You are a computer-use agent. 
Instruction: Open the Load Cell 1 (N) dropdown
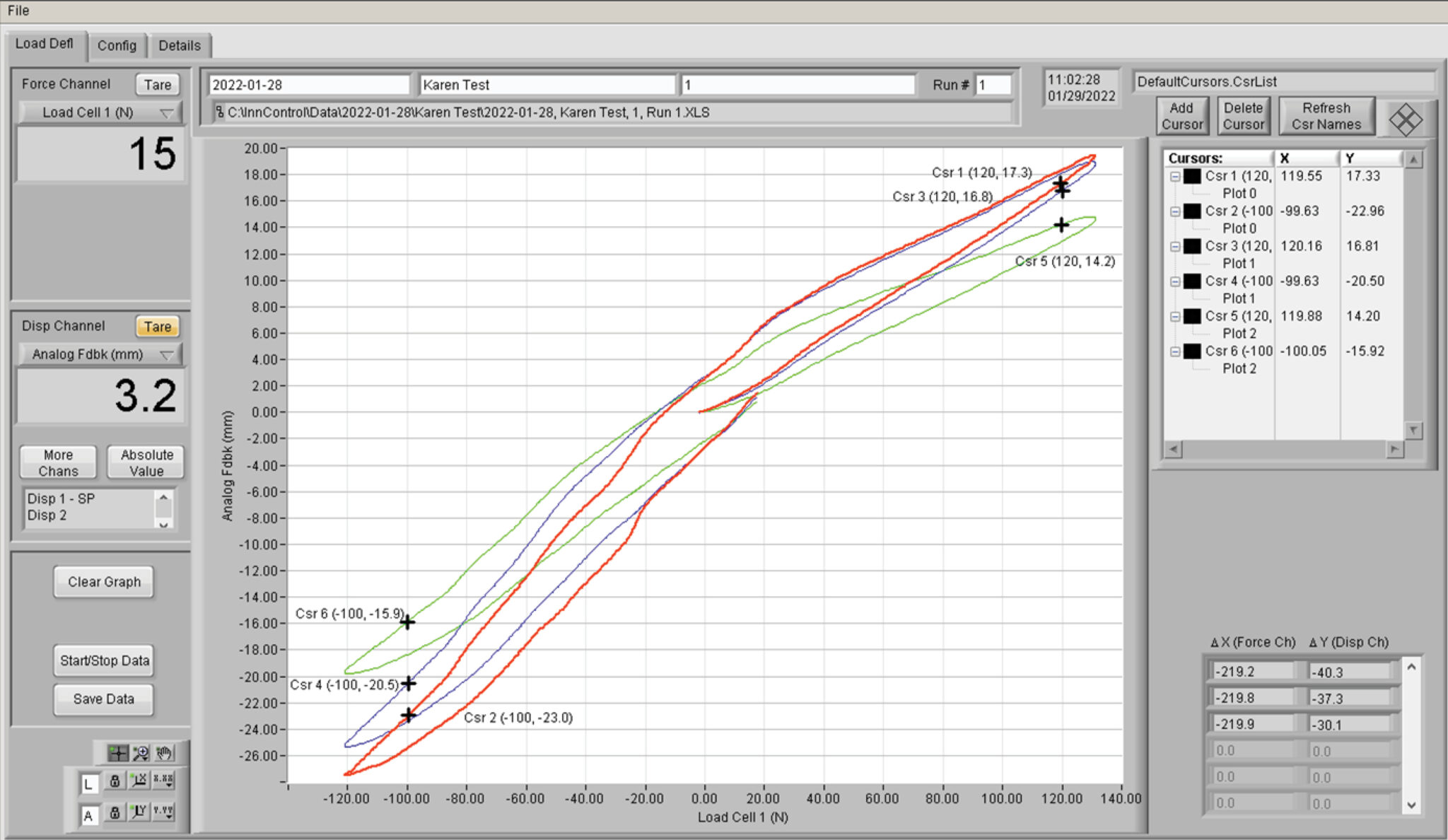click(x=100, y=112)
